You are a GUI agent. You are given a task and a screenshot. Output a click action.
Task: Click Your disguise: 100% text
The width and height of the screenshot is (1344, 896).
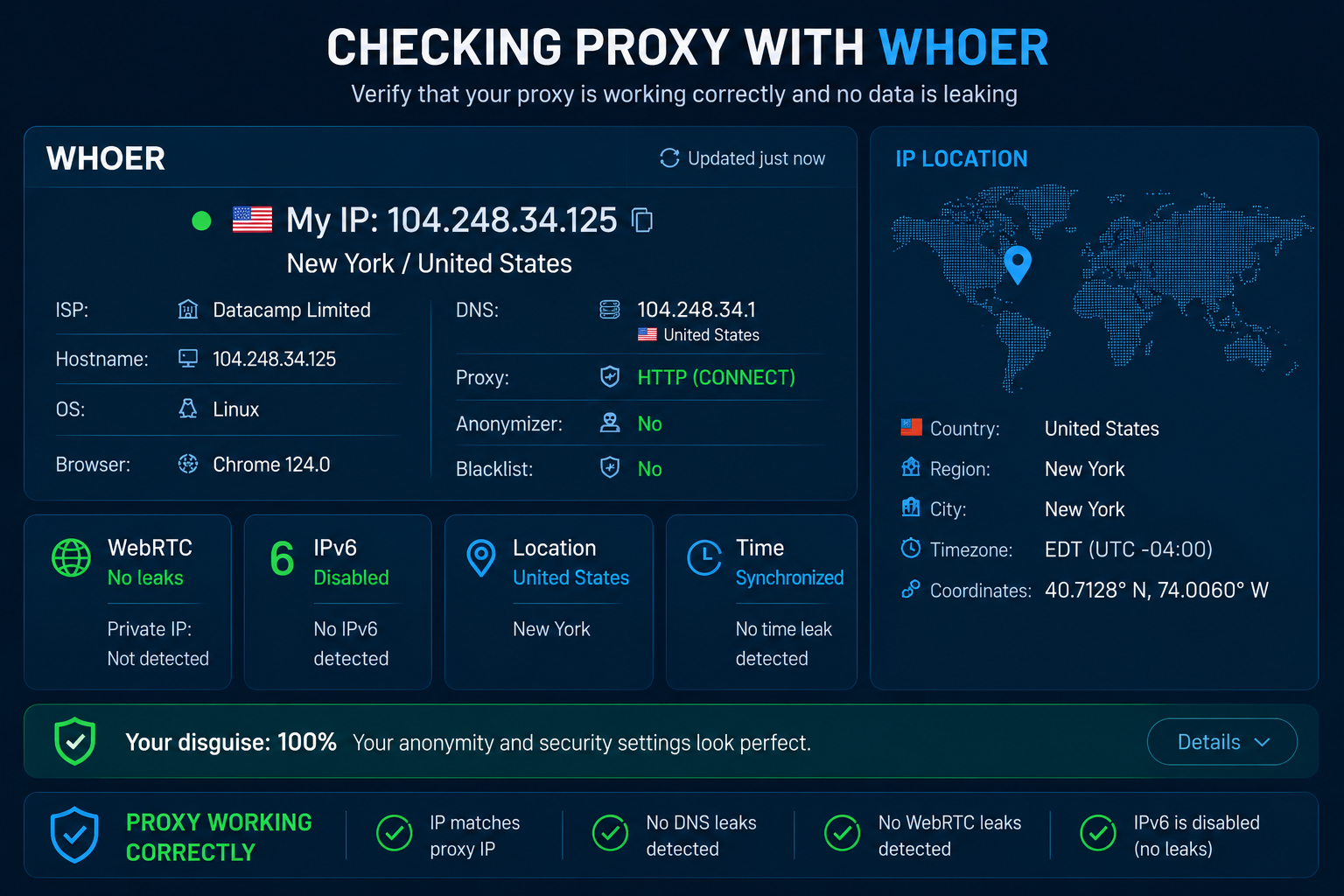coord(231,742)
